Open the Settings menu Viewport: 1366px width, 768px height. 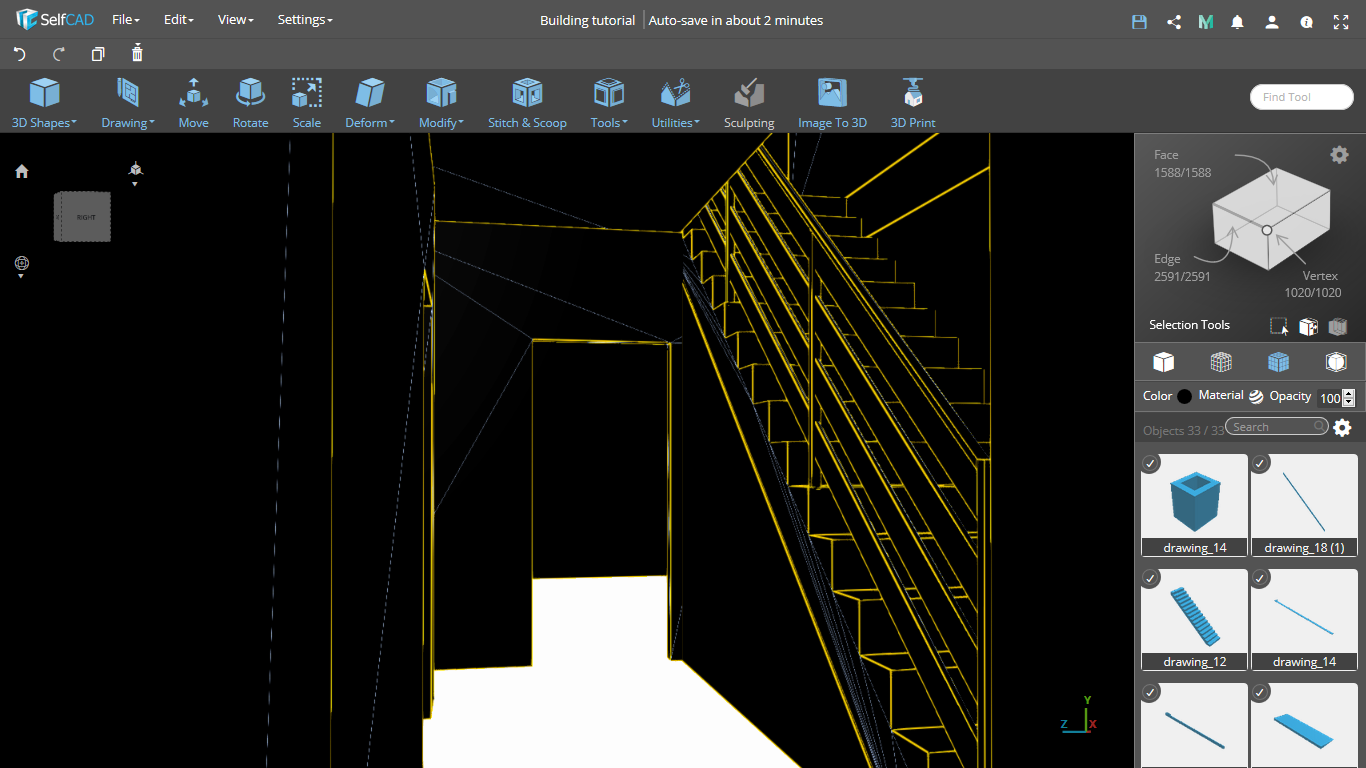[305, 20]
